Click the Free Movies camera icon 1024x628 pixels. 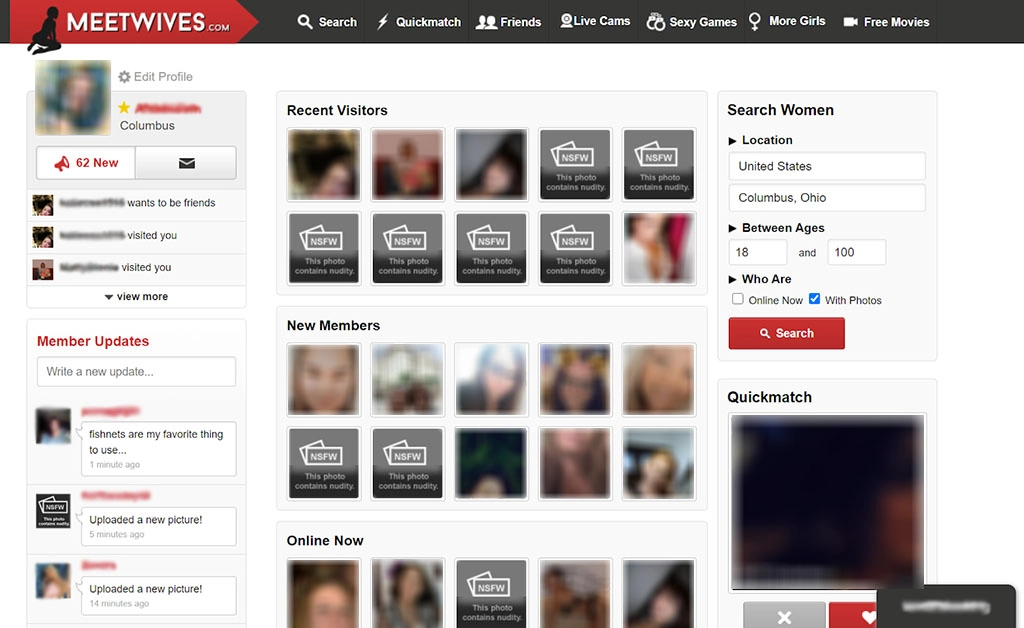850,22
